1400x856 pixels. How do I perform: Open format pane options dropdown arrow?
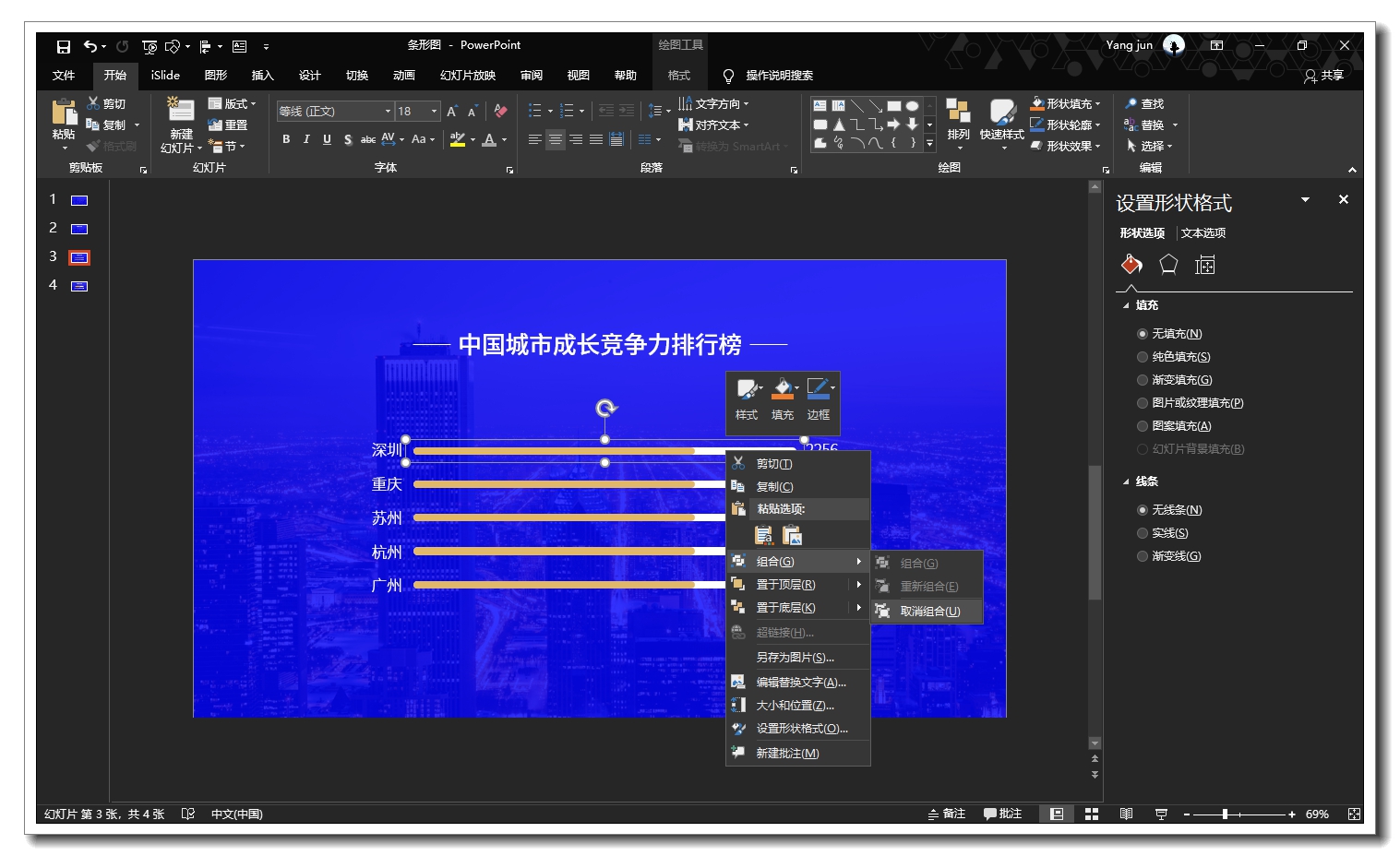point(1305,199)
